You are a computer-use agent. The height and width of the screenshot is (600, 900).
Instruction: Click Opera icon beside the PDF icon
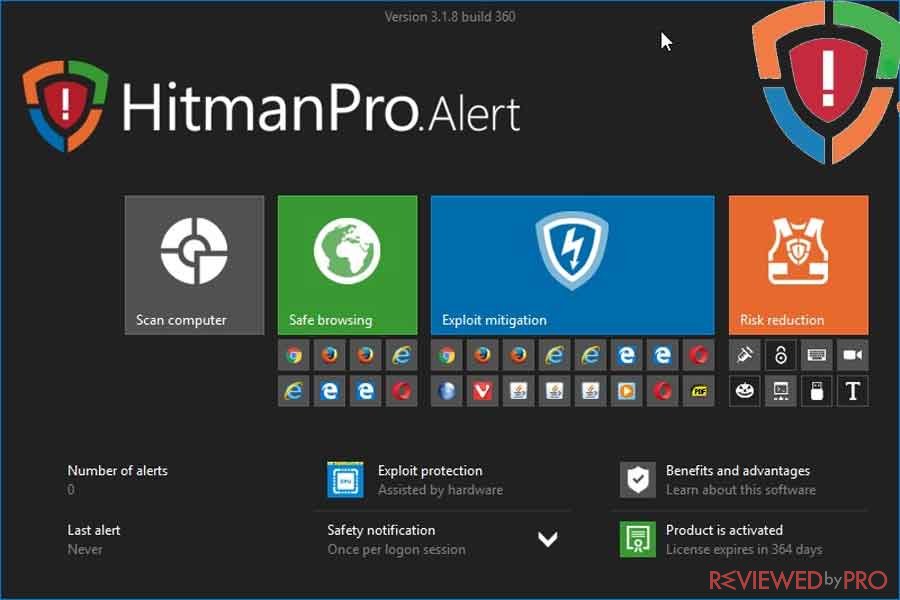(x=662, y=391)
